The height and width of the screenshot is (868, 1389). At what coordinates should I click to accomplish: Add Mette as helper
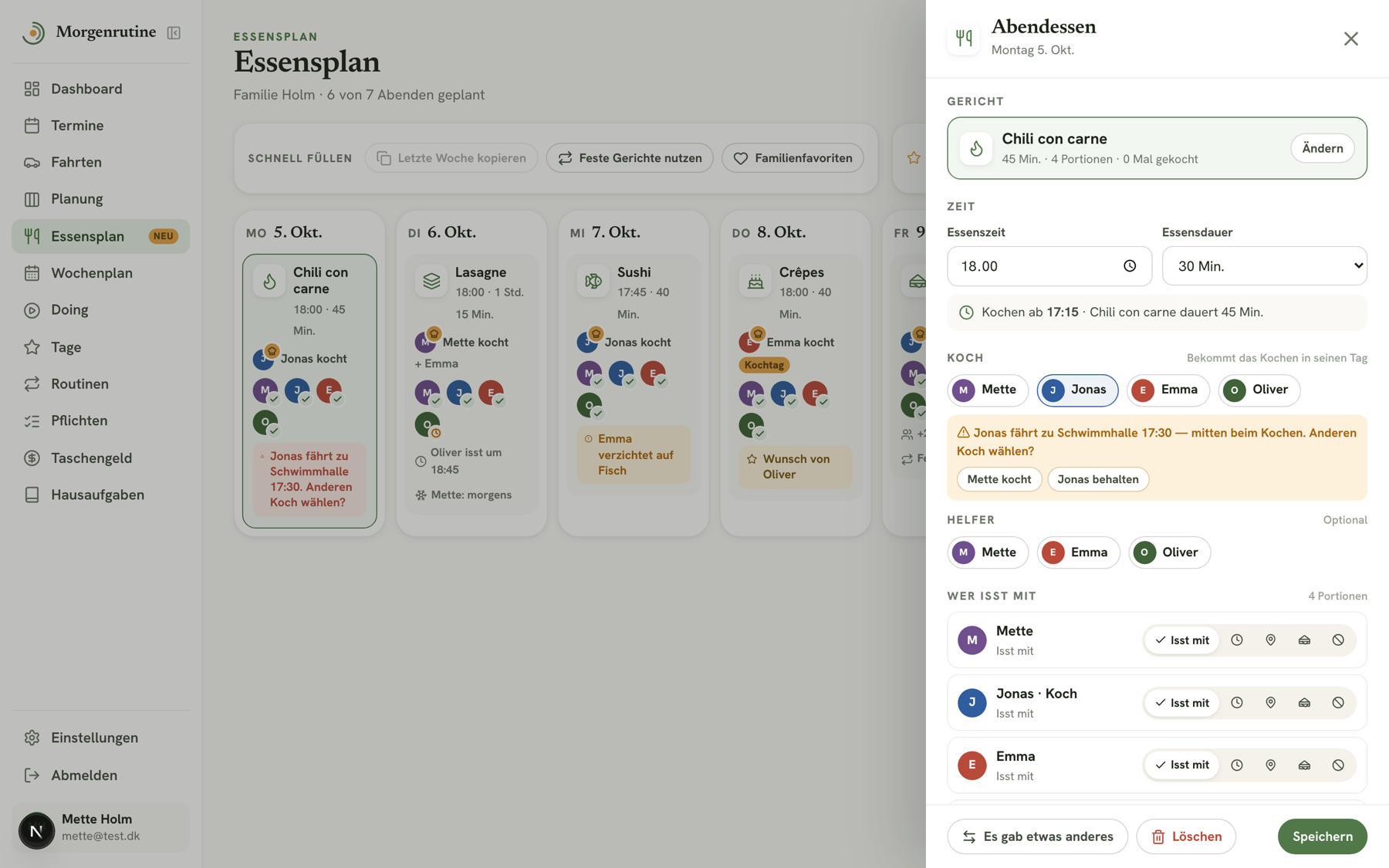tap(987, 552)
